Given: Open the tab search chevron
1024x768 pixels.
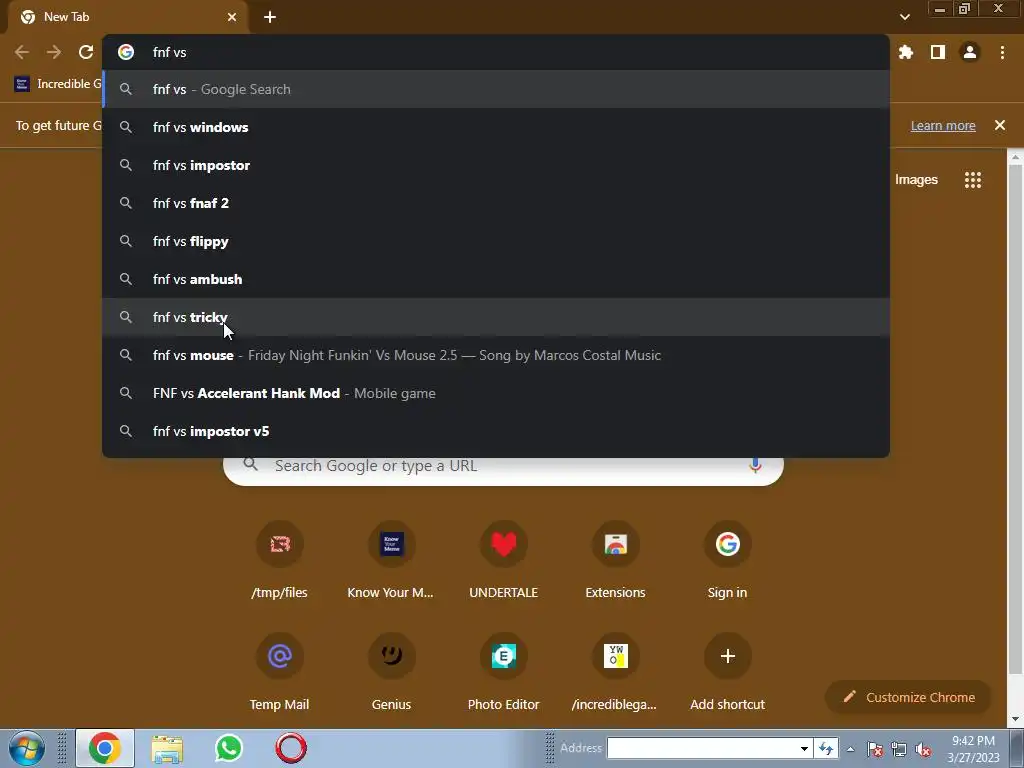Looking at the screenshot, I should (x=904, y=17).
